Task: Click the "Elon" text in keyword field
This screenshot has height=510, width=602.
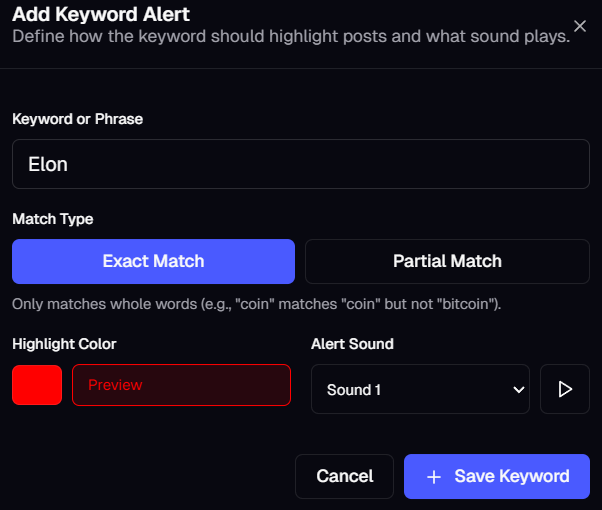Action: tap(48, 164)
